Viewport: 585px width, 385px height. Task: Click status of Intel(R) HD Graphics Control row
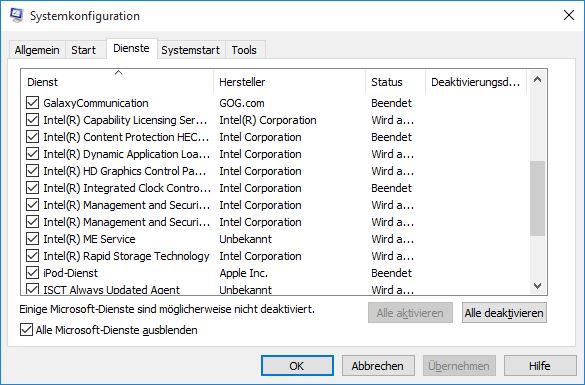(392, 171)
